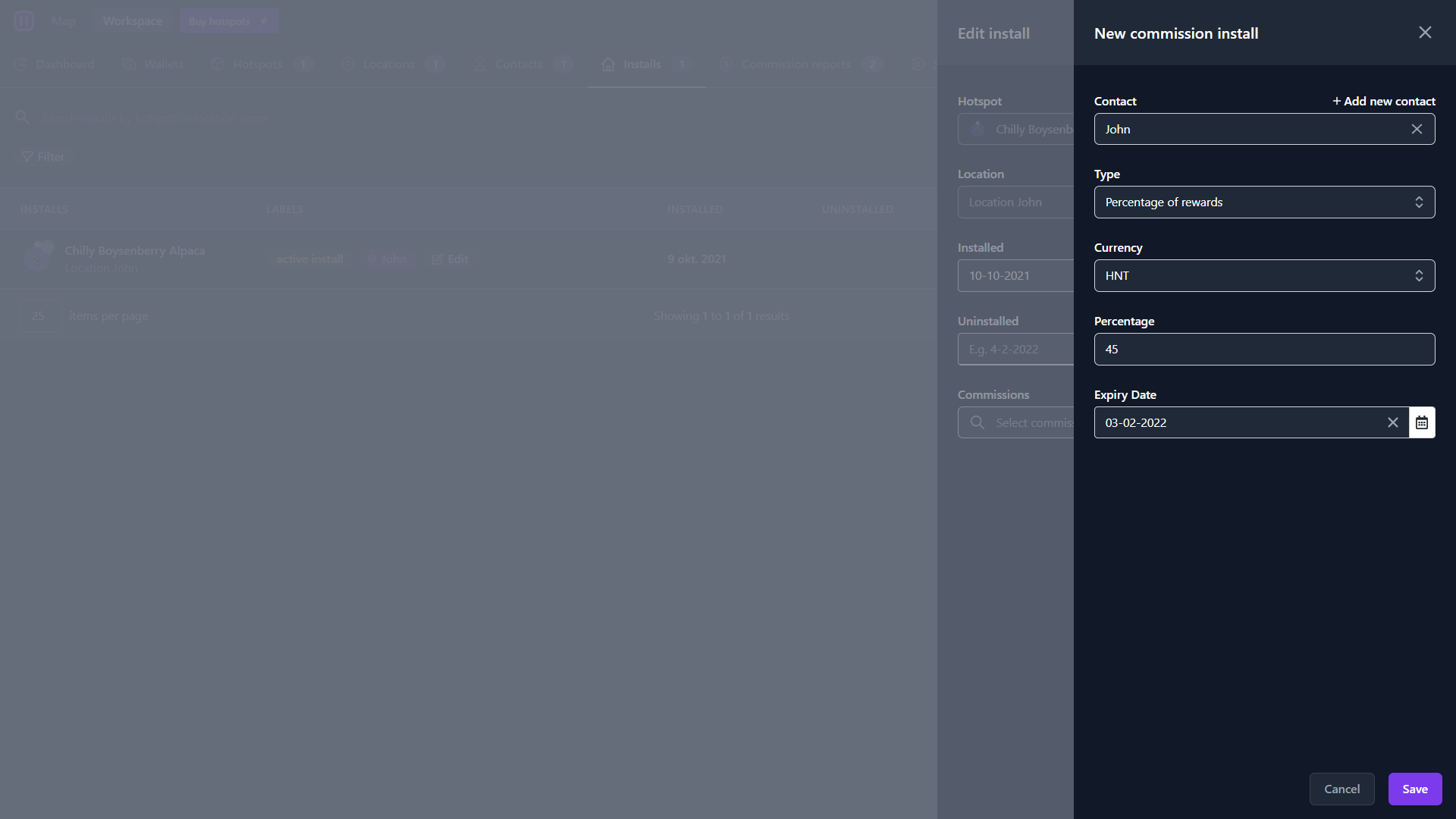Click the Filter button
This screenshot has width=1456, height=819.
point(42,156)
